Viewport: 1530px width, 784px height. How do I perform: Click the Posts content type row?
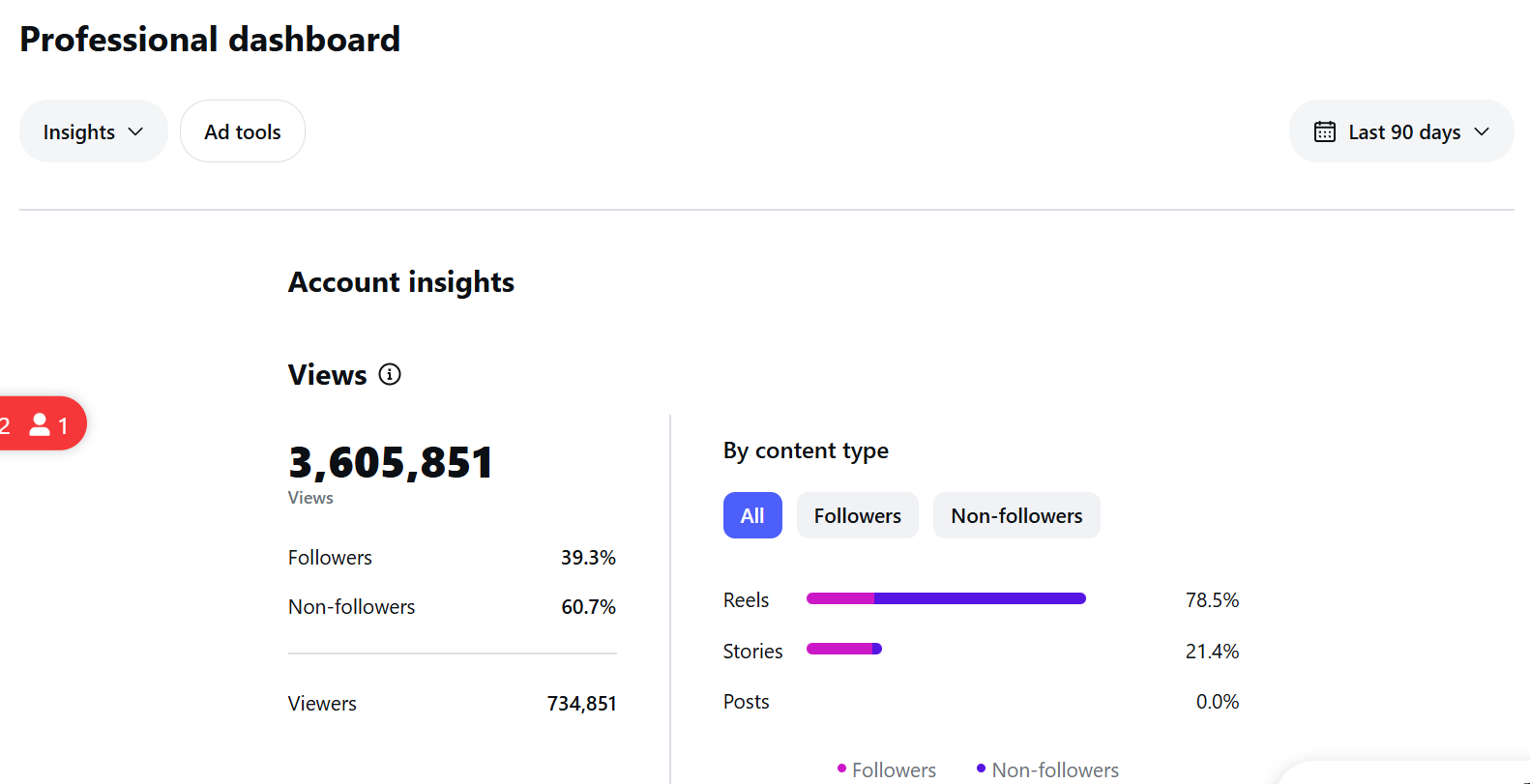pos(981,702)
